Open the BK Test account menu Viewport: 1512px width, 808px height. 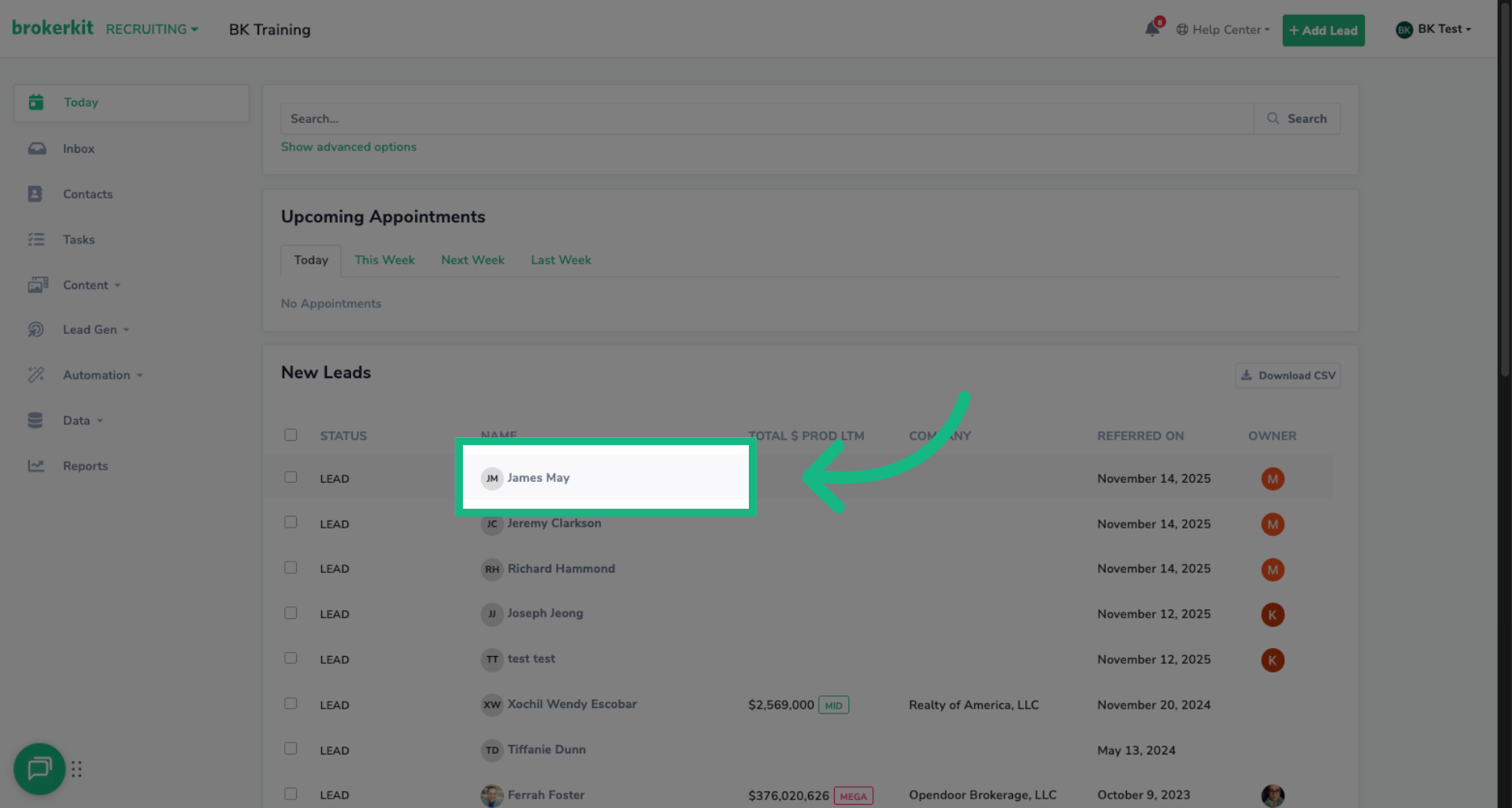pos(1434,29)
